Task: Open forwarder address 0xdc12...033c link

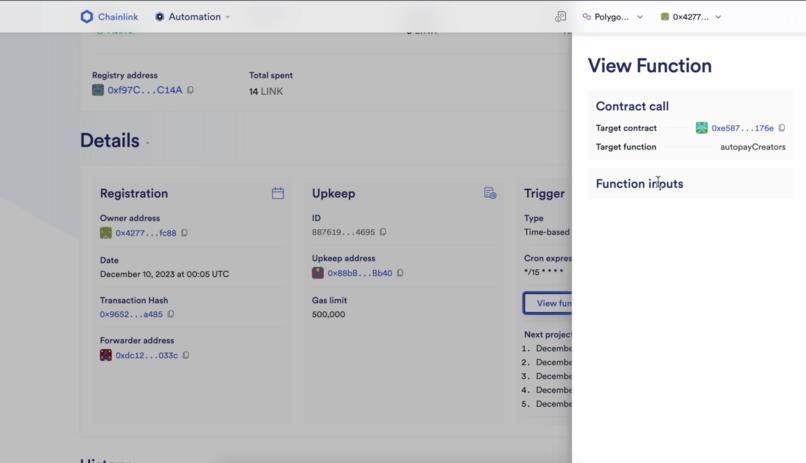Action: tap(146, 355)
